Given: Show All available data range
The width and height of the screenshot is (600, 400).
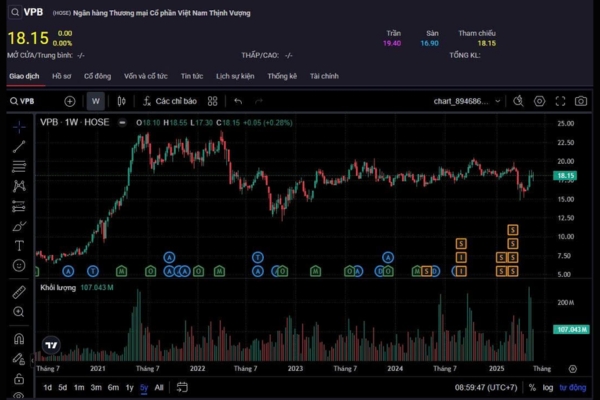Looking at the screenshot, I should [x=159, y=388].
